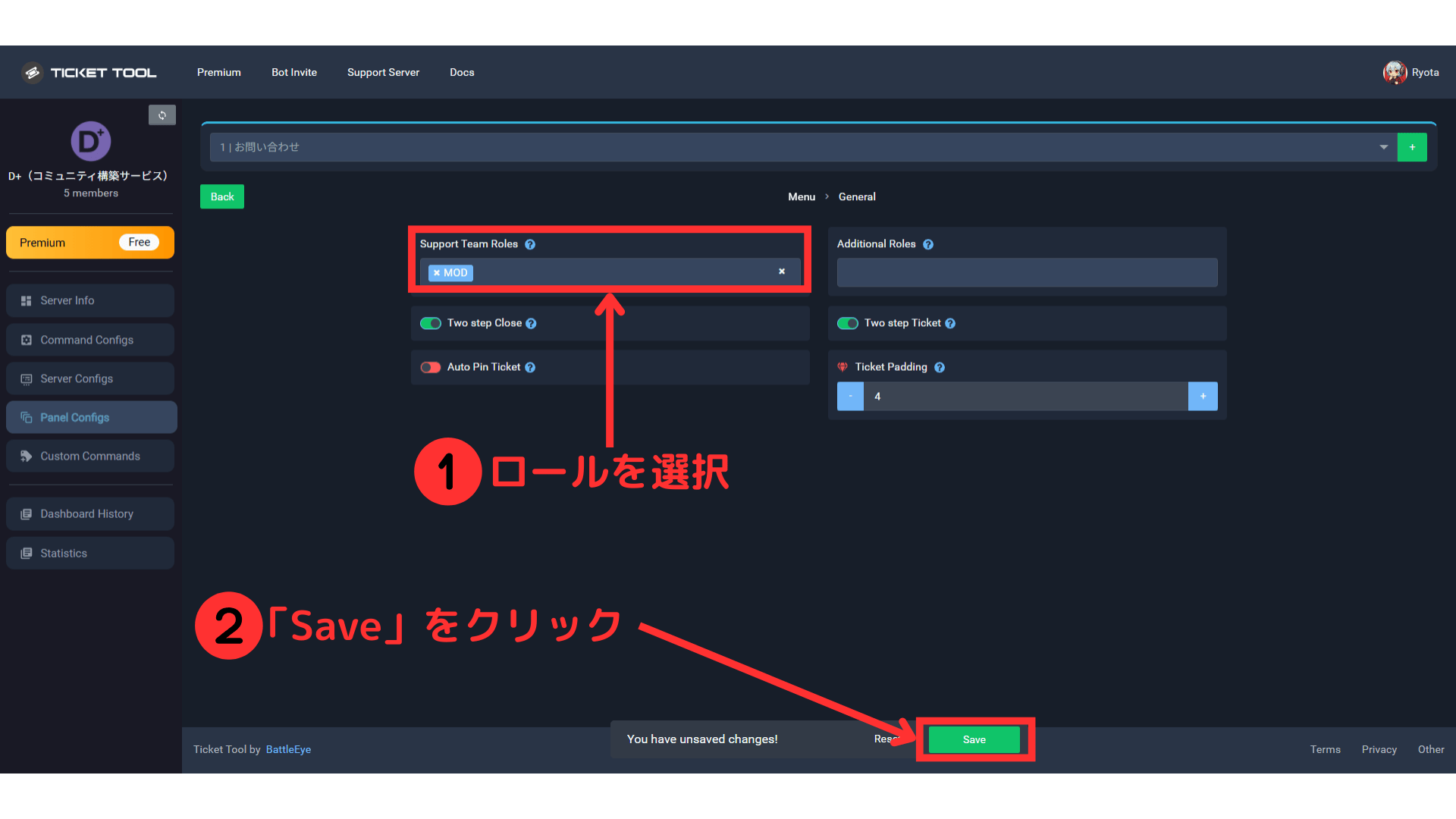Disable Two step Close

coord(430,323)
